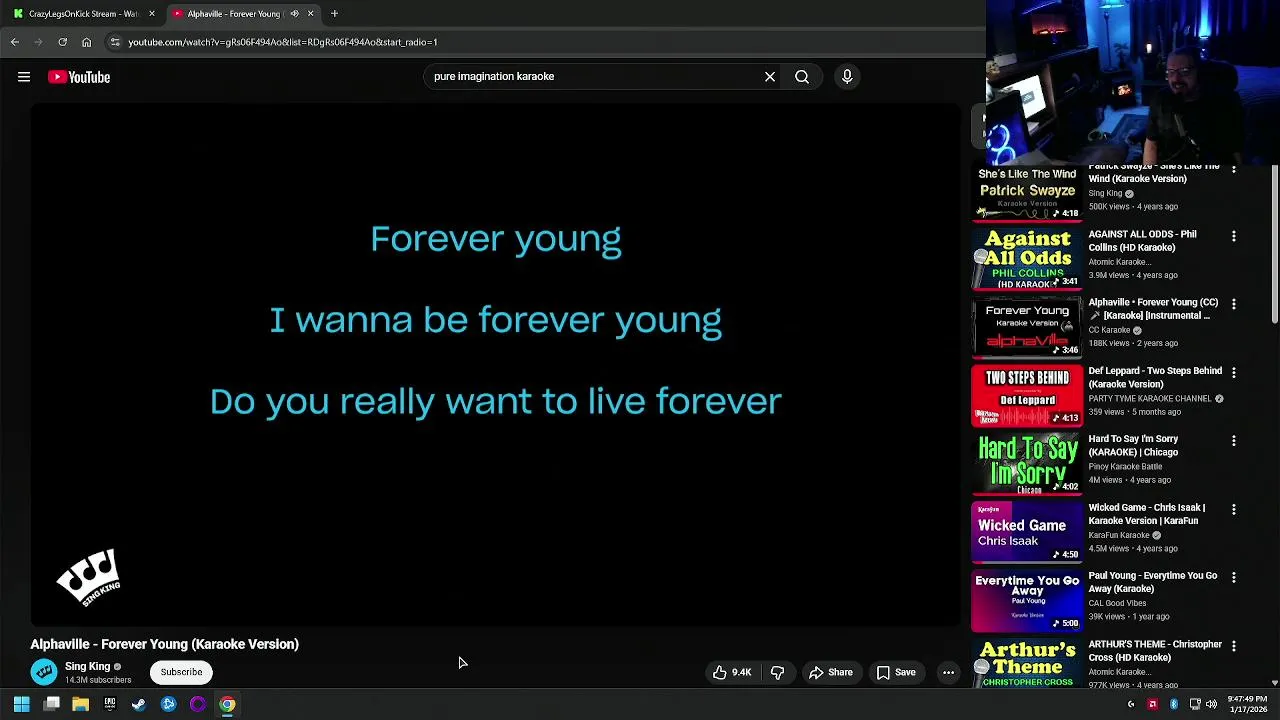This screenshot has width=1280, height=720.
Task: Open Wicked Game Chris Isaak thumbnail
Action: [1027, 532]
